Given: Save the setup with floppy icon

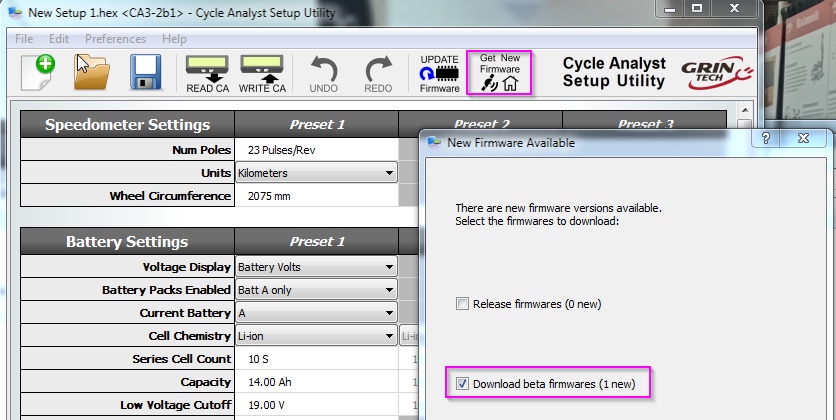Looking at the screenshot, I should [145, 71].
